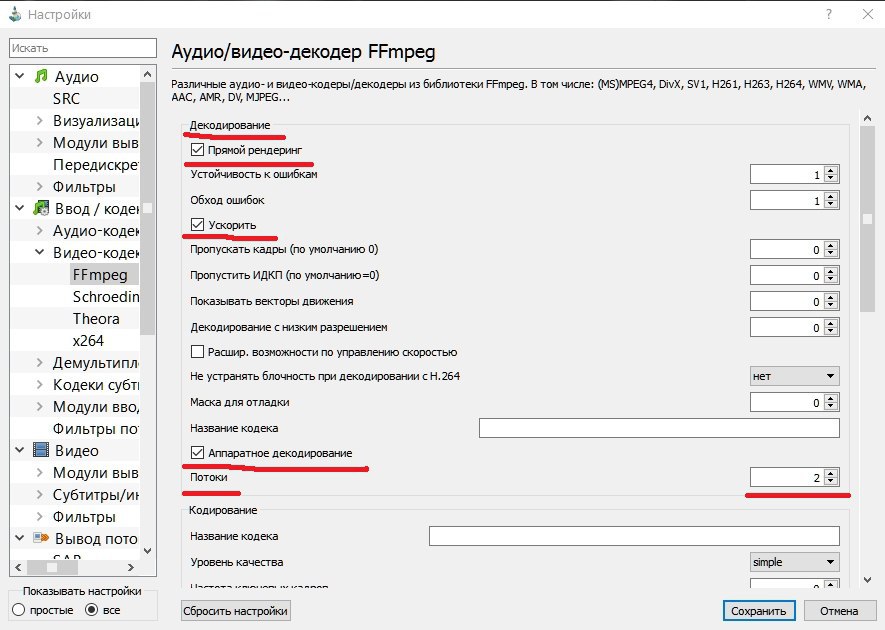This screenshot has width=885, height=630.
Task: Open the H.264 deblocking dropdown
Action: tap(794, 376)
